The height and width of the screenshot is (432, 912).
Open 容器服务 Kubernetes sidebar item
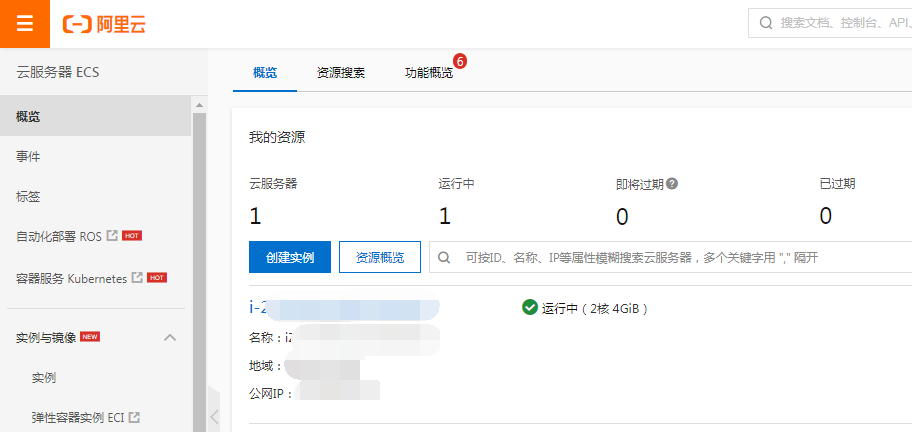pos(71,279)
